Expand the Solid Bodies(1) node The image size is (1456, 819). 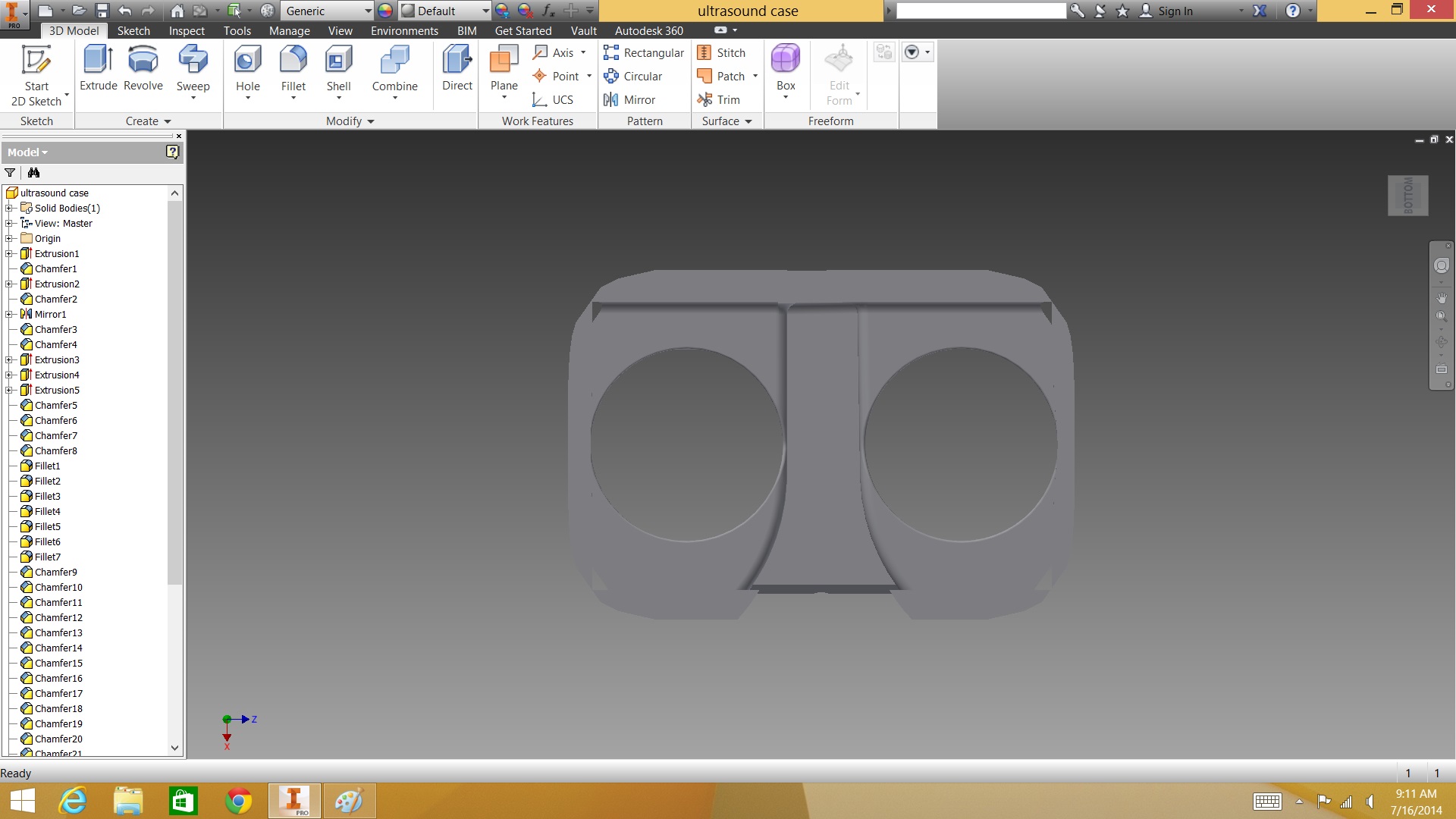(9, 208)
